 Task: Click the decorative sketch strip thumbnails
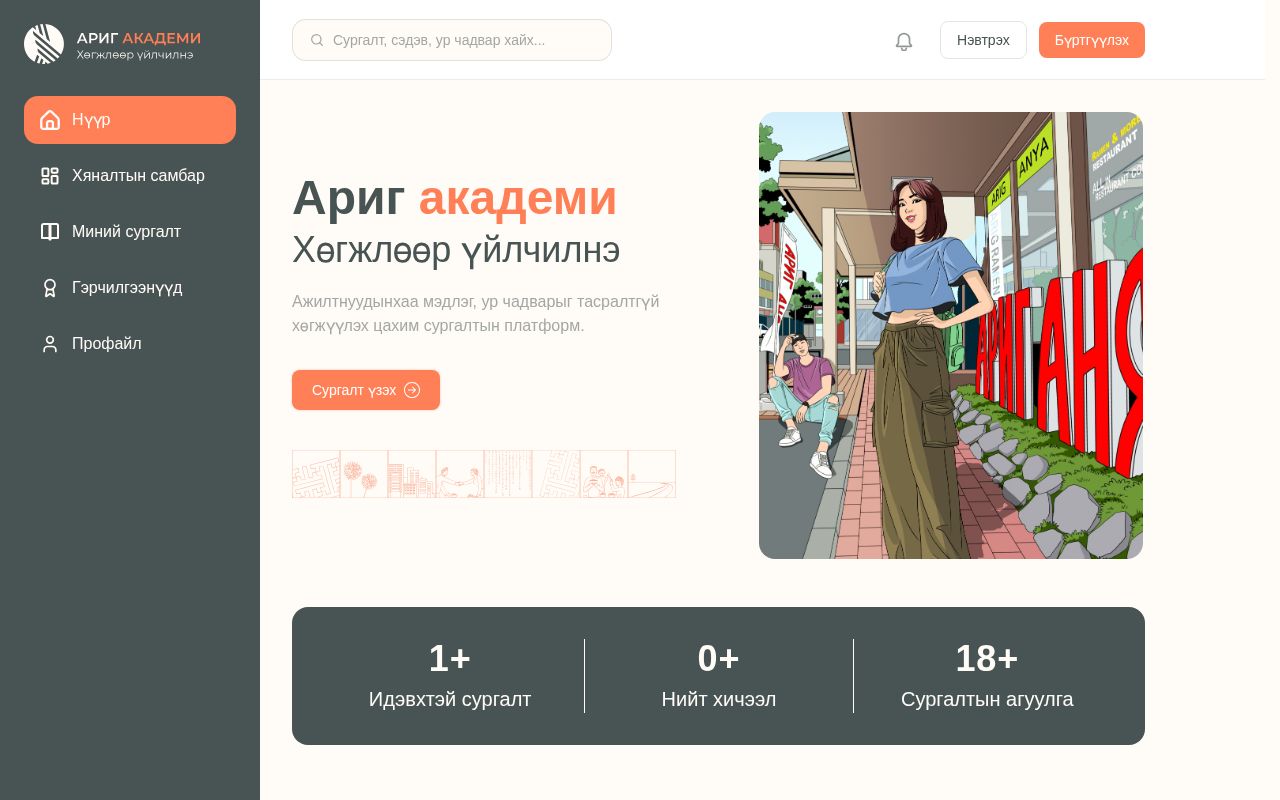click(x=484, y=474)
